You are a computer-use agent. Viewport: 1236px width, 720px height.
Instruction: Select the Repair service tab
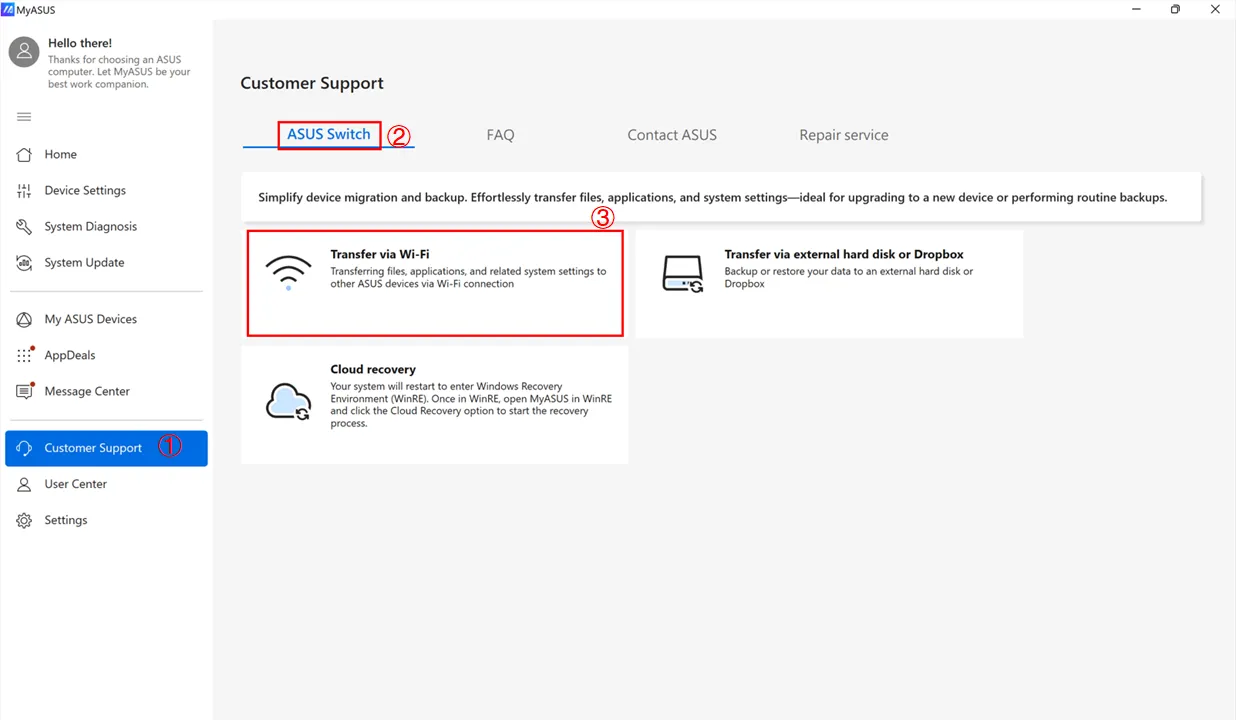coord(843,134)
